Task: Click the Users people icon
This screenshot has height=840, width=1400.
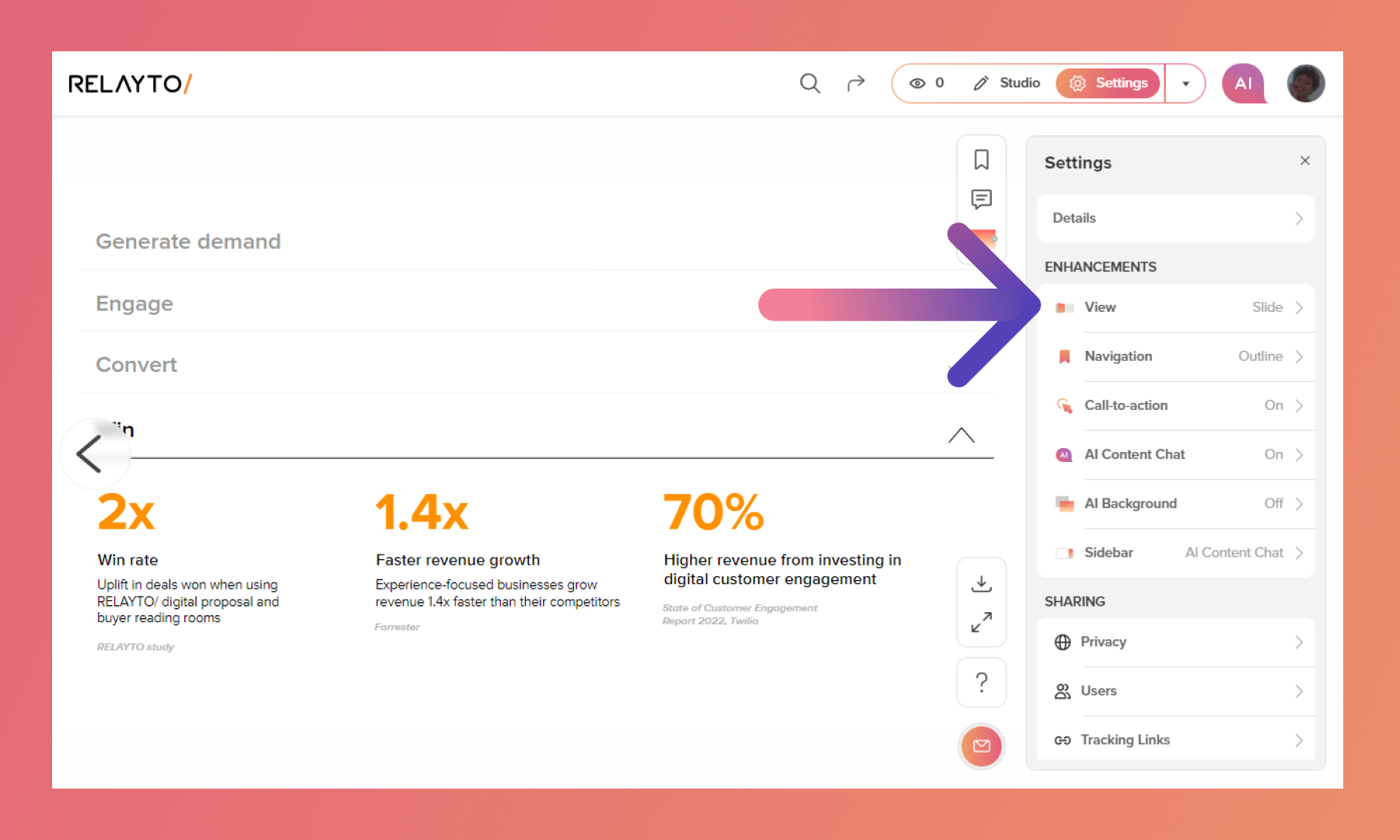Action: click(x=1062, y=691)
